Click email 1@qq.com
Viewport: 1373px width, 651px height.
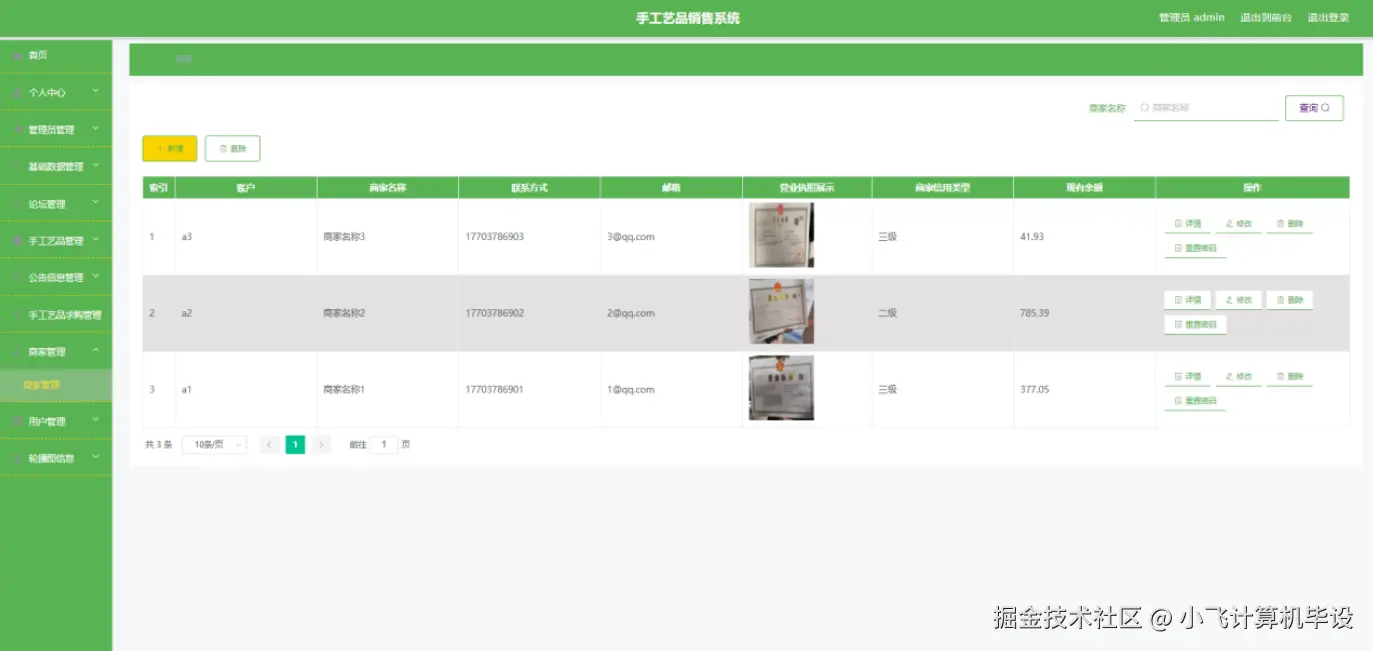[x=630, y=389]
